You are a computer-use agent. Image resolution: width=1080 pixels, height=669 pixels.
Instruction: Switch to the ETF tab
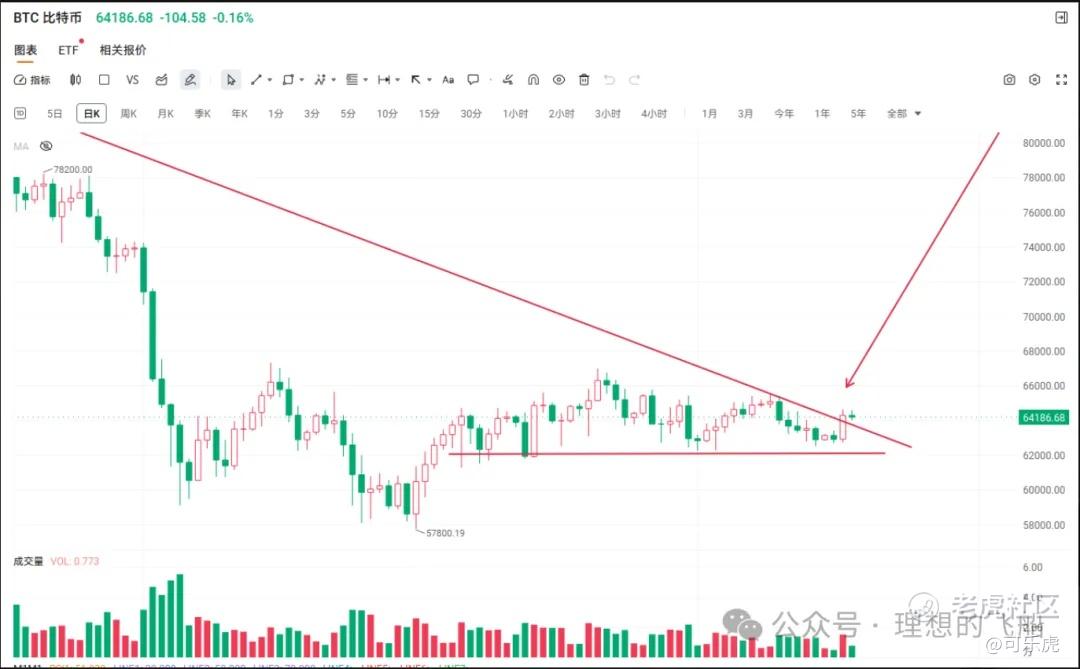68,50
